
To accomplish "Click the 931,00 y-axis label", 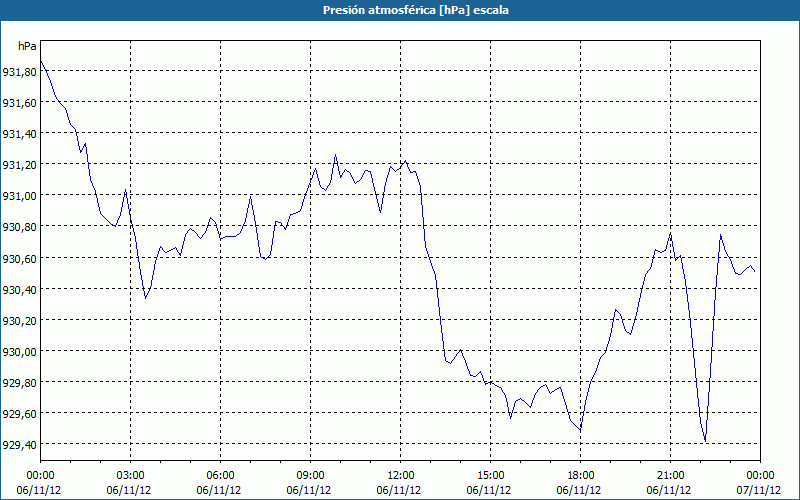I will click(x=19, y=196).
